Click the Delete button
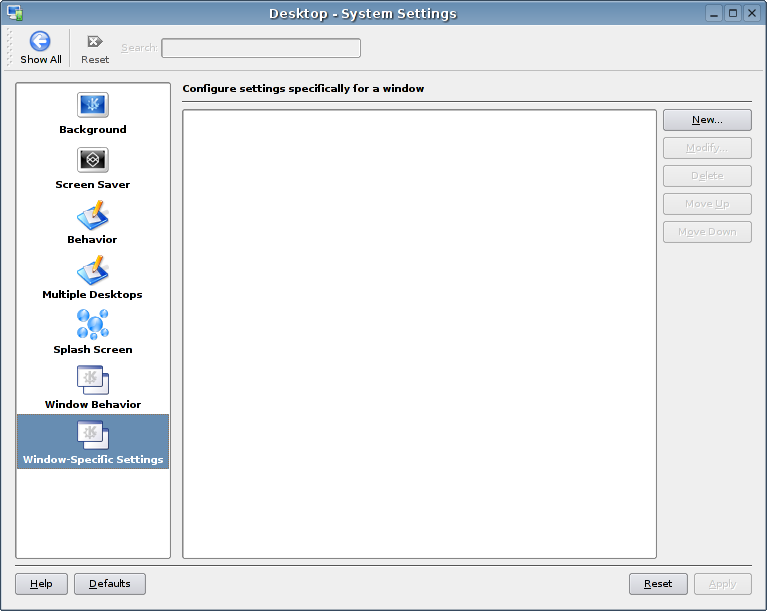 (707, 176)
